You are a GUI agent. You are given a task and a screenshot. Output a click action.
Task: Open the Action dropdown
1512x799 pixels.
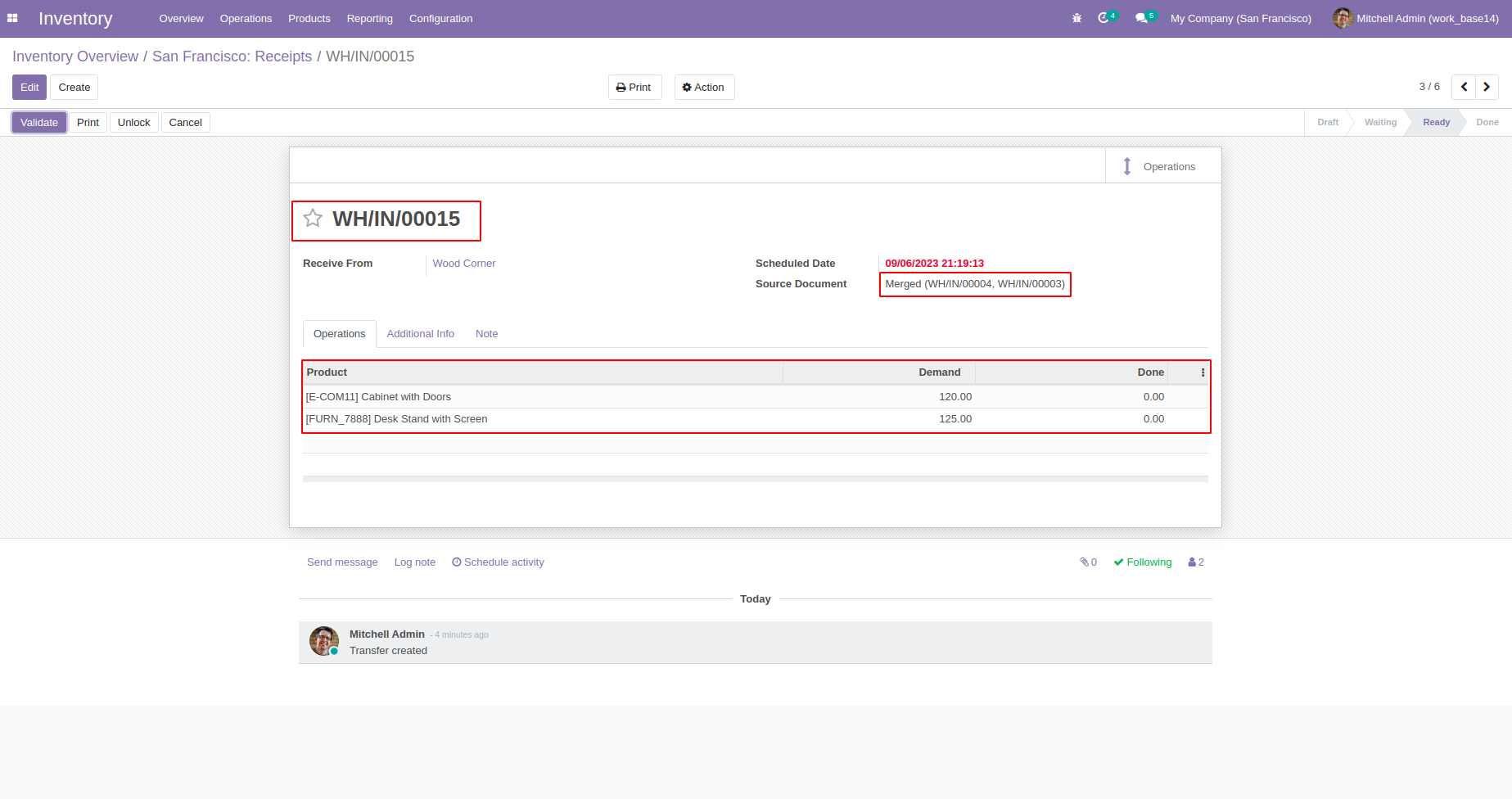click(704, 88)
